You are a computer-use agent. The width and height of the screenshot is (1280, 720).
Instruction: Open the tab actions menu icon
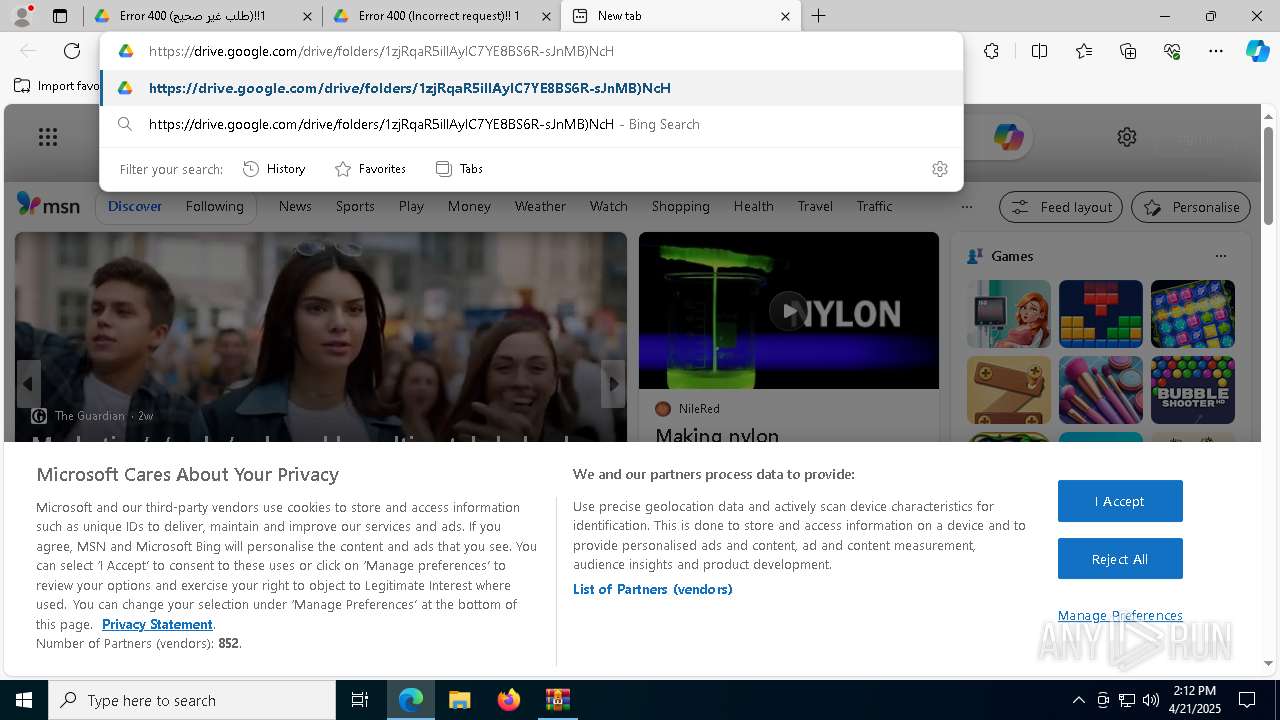60,16
